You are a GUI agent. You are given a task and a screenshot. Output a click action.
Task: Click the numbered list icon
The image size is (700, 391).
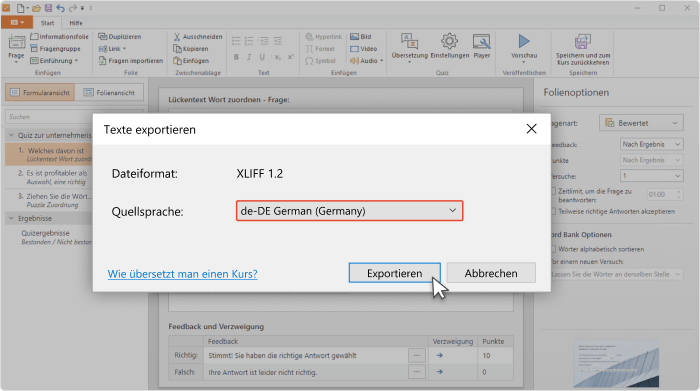[x=249, y=41]
